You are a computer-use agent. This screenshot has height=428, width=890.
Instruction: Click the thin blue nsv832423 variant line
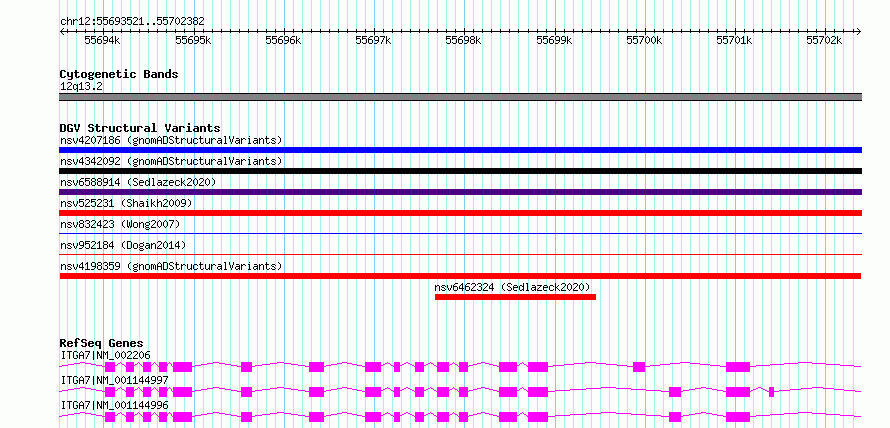pos(460,233)
